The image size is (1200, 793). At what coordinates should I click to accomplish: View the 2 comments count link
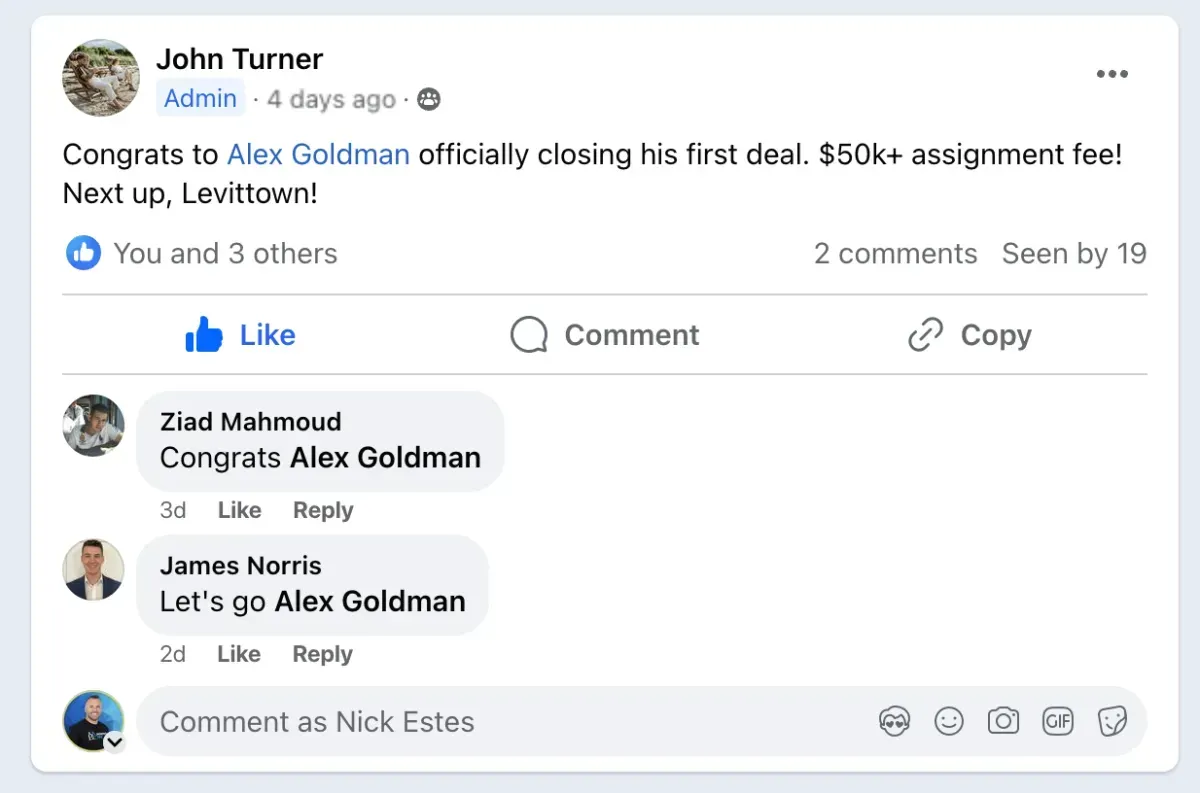[895, 253]
